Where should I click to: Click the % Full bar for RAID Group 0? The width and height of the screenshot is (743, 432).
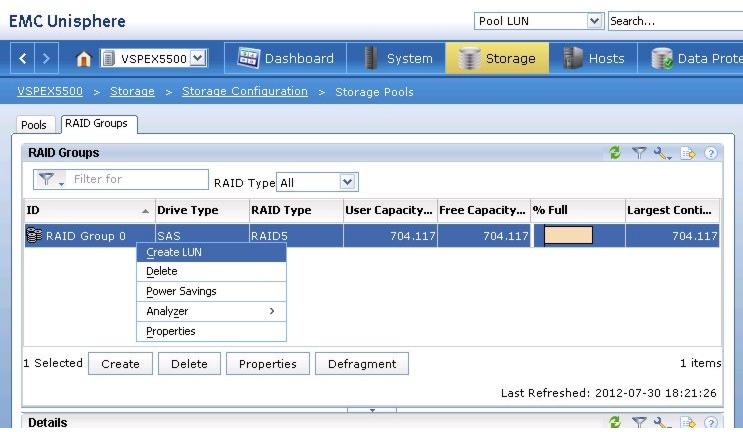click(568, 235)
